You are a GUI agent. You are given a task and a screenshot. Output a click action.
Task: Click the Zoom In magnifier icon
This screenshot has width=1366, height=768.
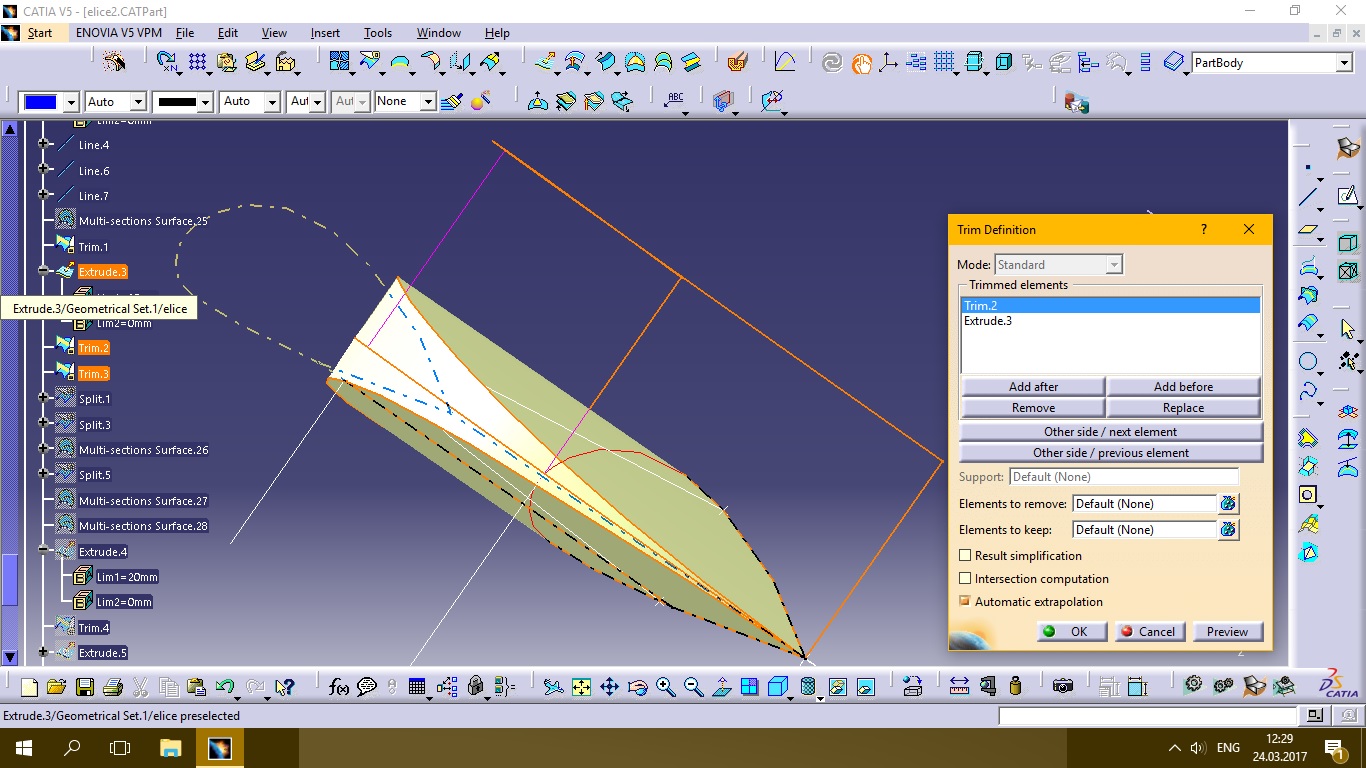665,687
